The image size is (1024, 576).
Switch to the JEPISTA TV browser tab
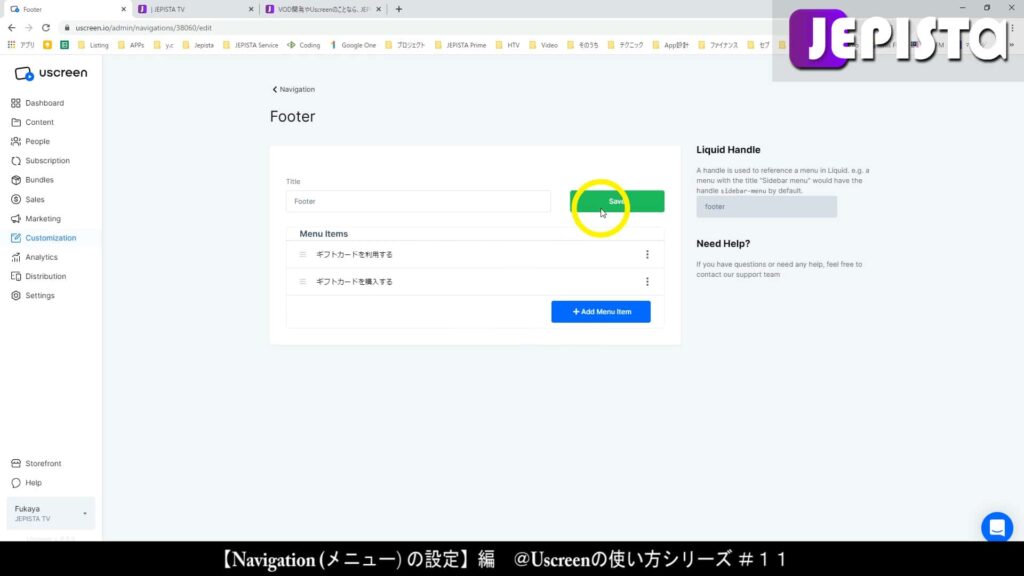pyautogui.click(x=190, y=9)
